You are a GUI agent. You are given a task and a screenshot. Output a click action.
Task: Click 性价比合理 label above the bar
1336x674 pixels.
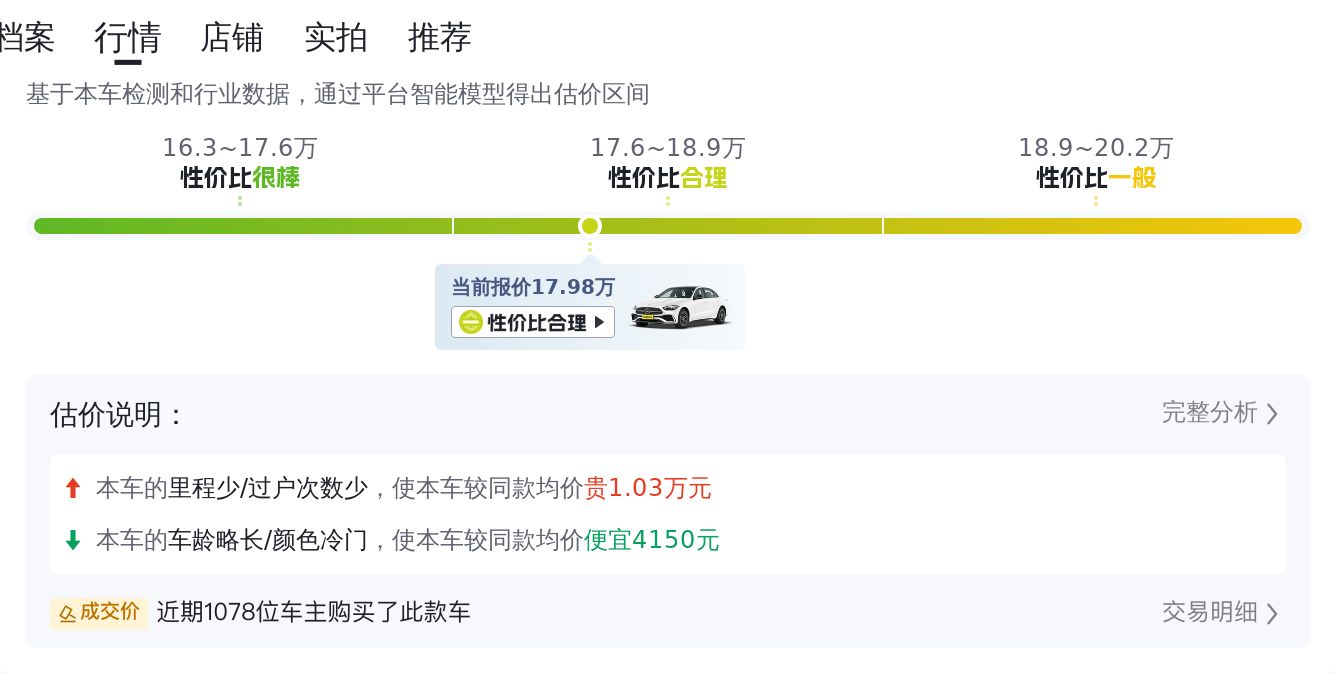tap(668, 178)
